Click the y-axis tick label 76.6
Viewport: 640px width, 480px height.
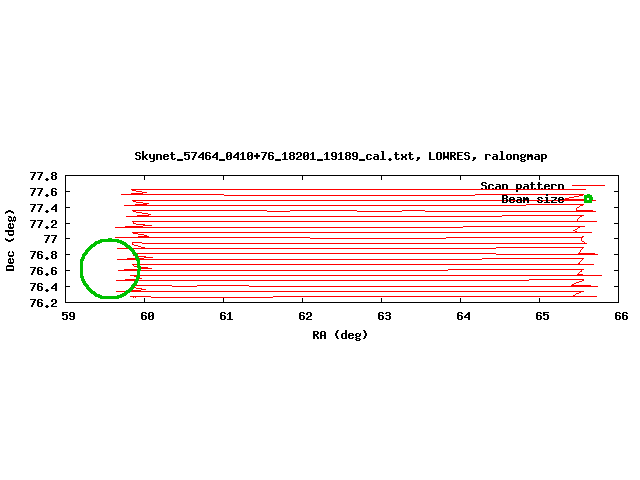(43, 271)
